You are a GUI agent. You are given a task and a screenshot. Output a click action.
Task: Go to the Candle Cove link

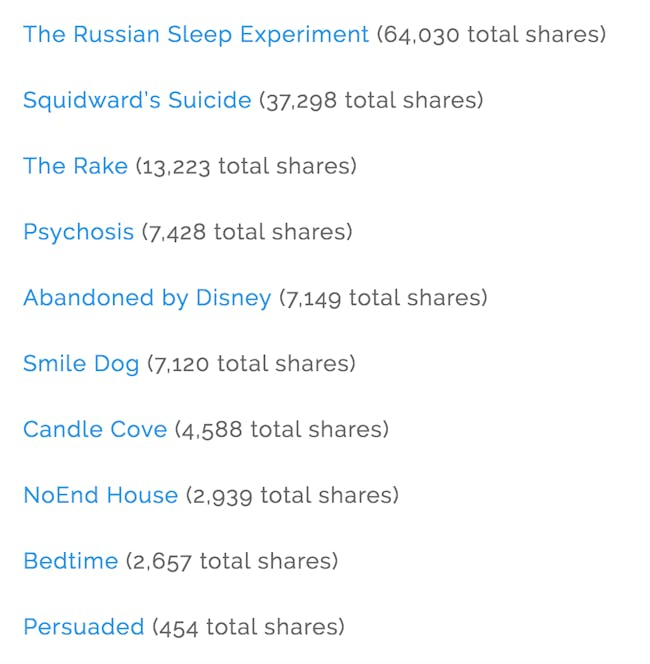coord(95,429)
